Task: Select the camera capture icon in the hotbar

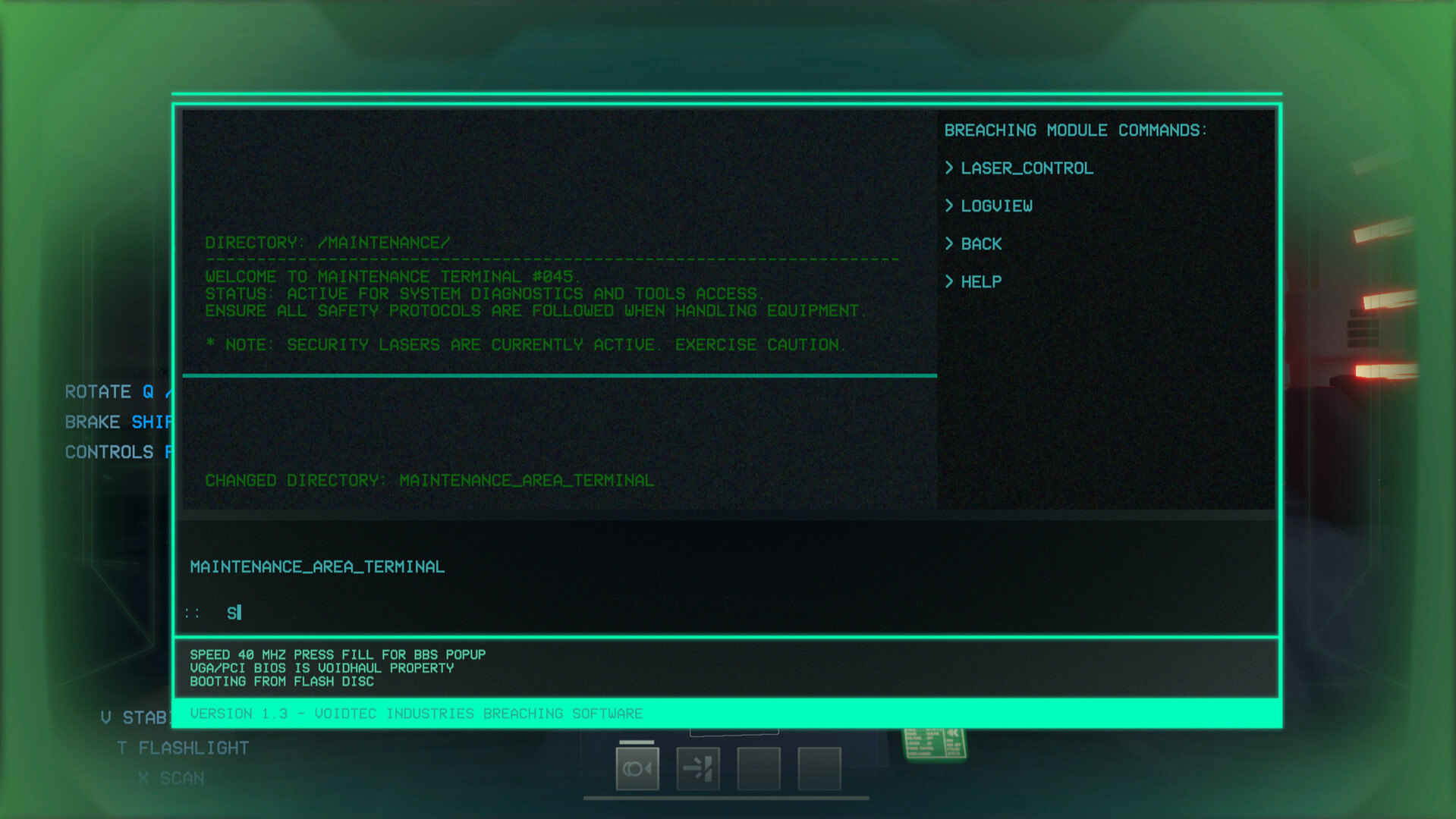Action: pyautogui.click(x=637, y=767)
